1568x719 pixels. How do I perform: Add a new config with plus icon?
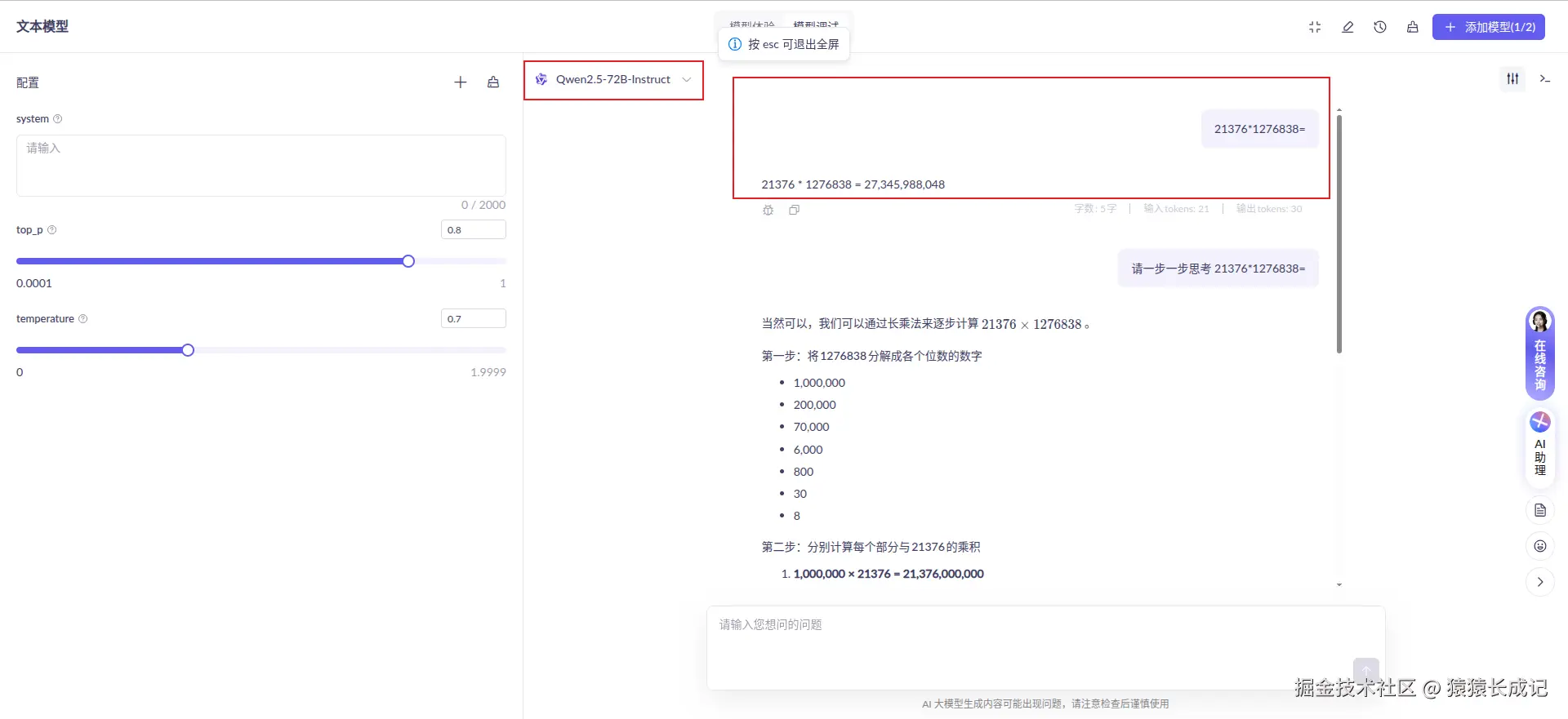point(461,82)
